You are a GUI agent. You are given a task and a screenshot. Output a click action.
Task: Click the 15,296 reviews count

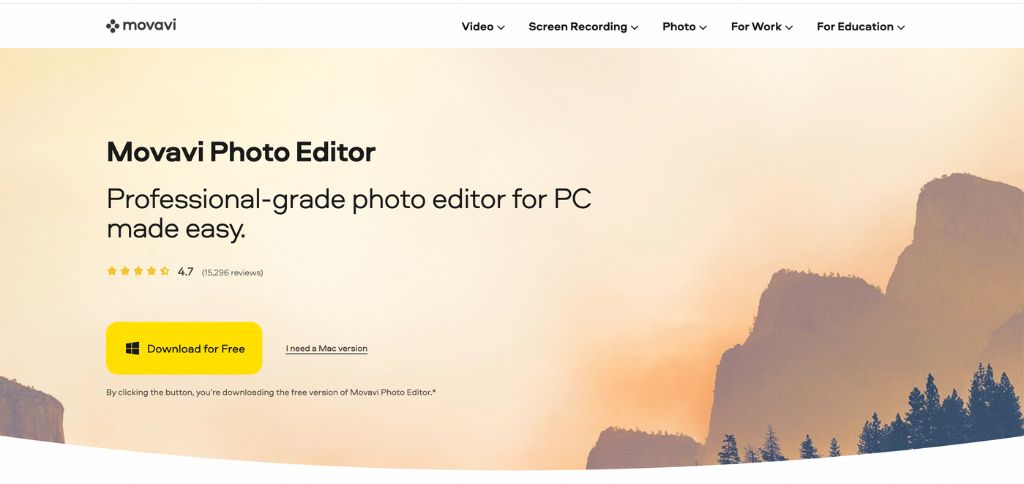(232, 273)
